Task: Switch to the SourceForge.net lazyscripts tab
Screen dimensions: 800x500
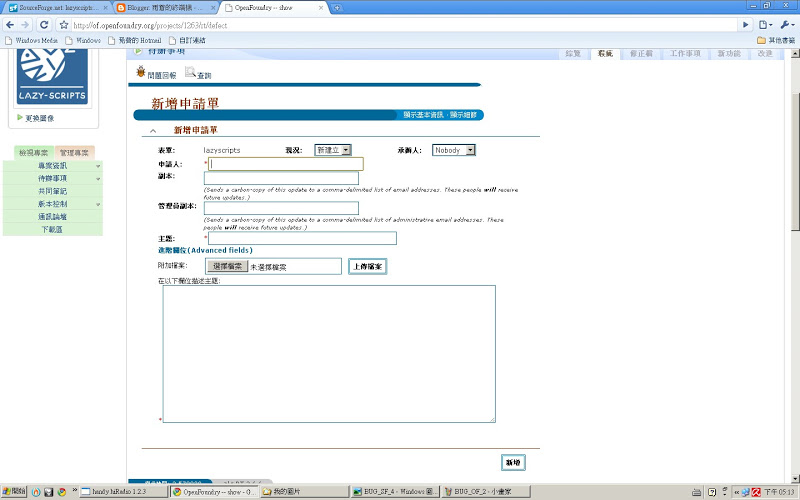Action: tap(56, 8)
